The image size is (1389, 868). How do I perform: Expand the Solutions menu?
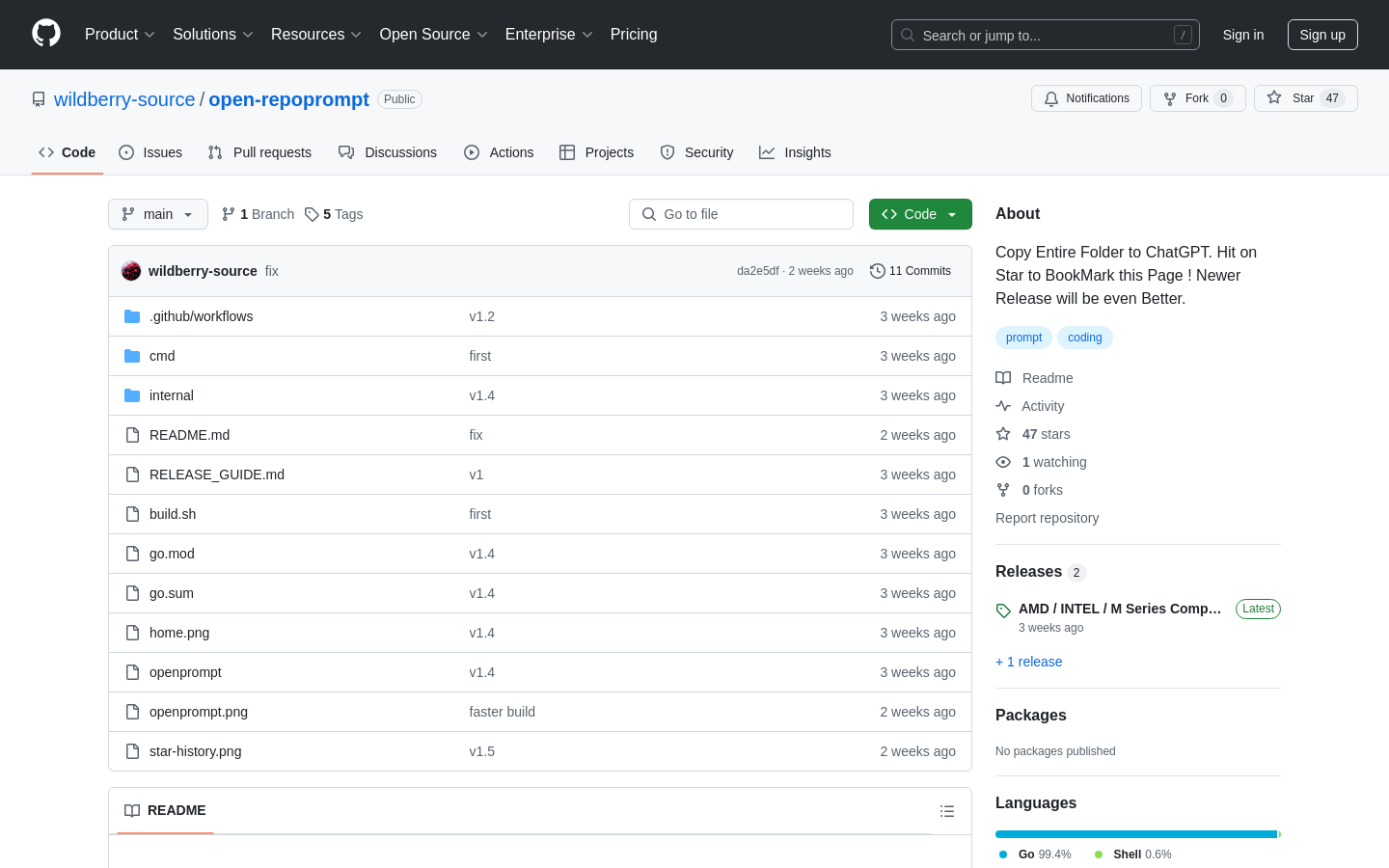click(213, 34)
